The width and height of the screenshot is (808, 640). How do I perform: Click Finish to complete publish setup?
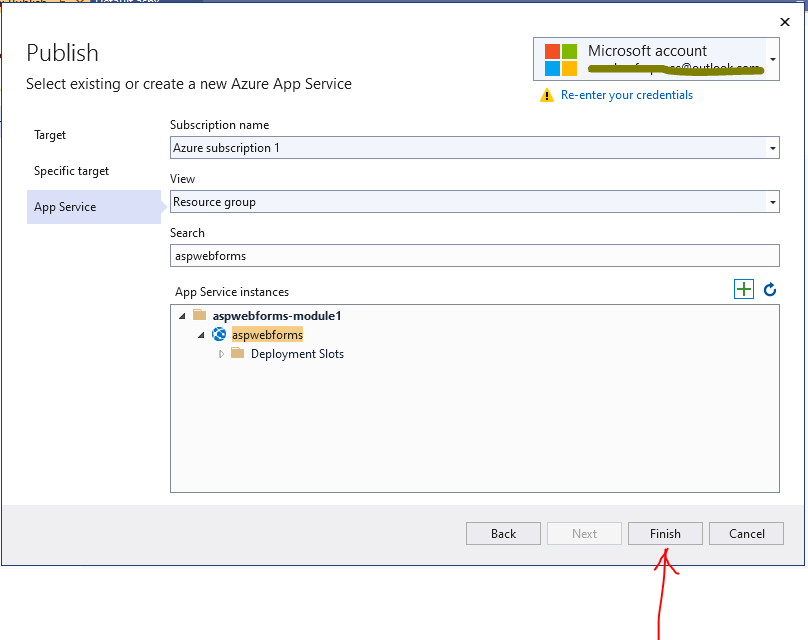point(665,533)
